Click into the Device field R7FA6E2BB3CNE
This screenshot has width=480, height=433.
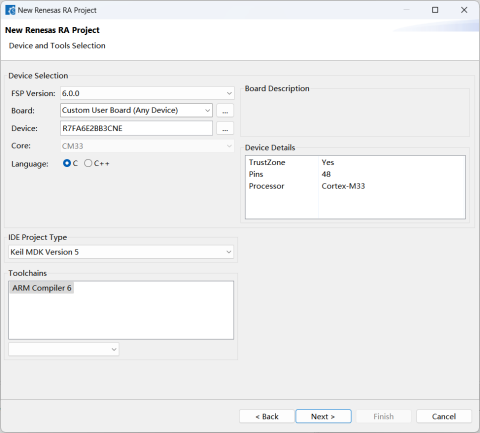point(136,128)
